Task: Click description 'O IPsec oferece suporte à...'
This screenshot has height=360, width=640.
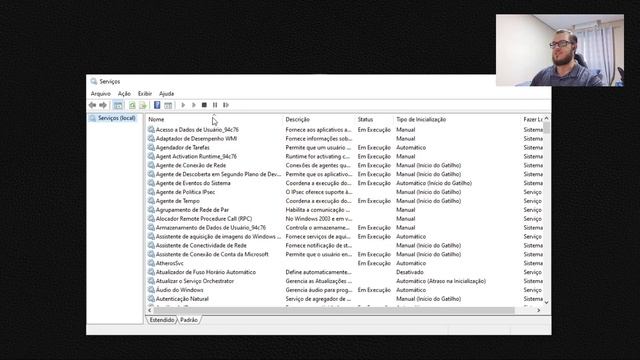Action: pos(319,192)
